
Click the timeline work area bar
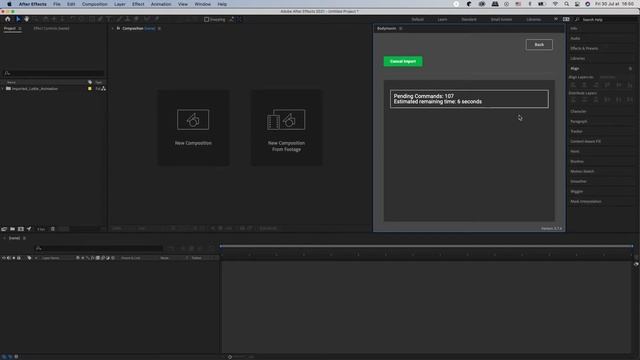(x=427, y=246)
